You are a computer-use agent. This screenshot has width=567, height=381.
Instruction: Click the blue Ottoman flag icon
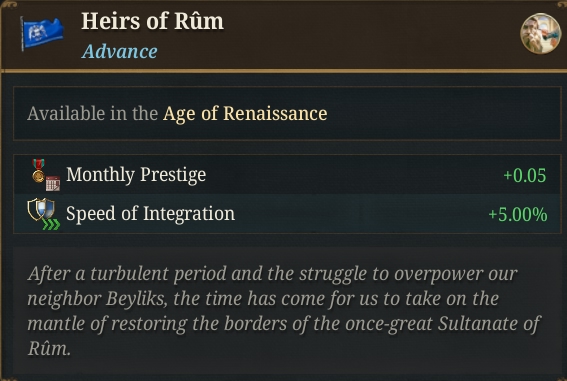[42, 33]
